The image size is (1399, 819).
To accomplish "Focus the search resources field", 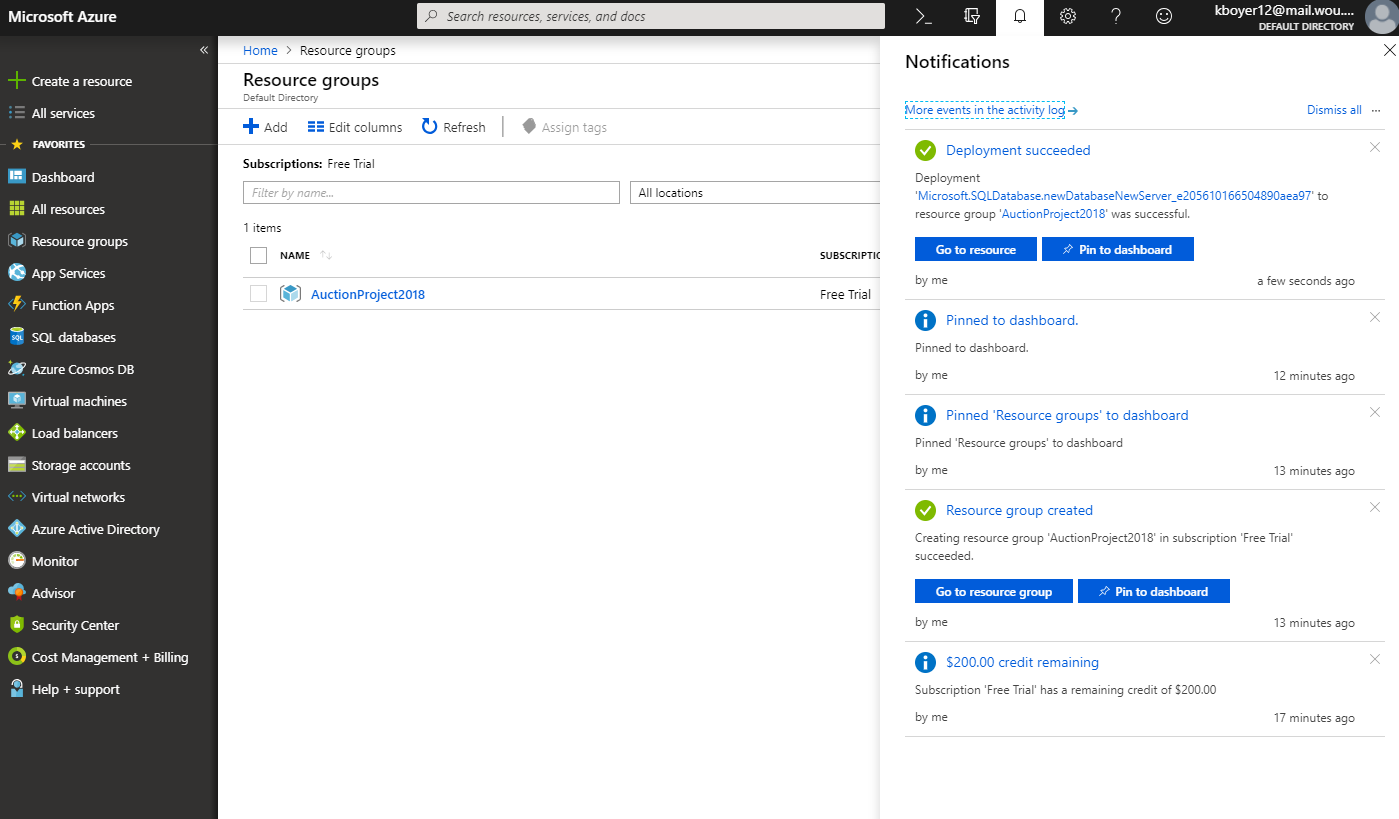I will tap(650, 16).
